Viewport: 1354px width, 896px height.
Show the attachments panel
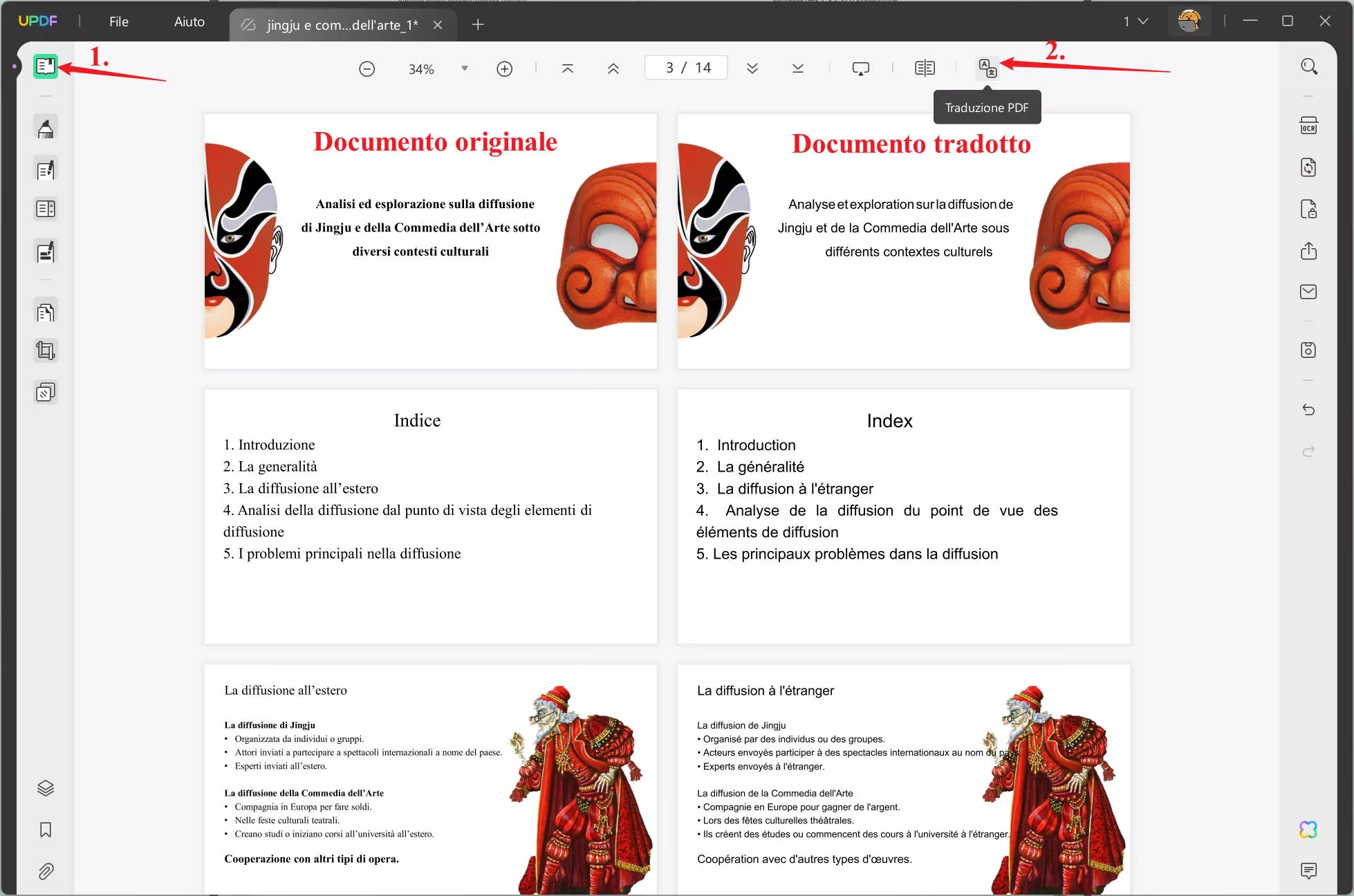pos(46,871)
